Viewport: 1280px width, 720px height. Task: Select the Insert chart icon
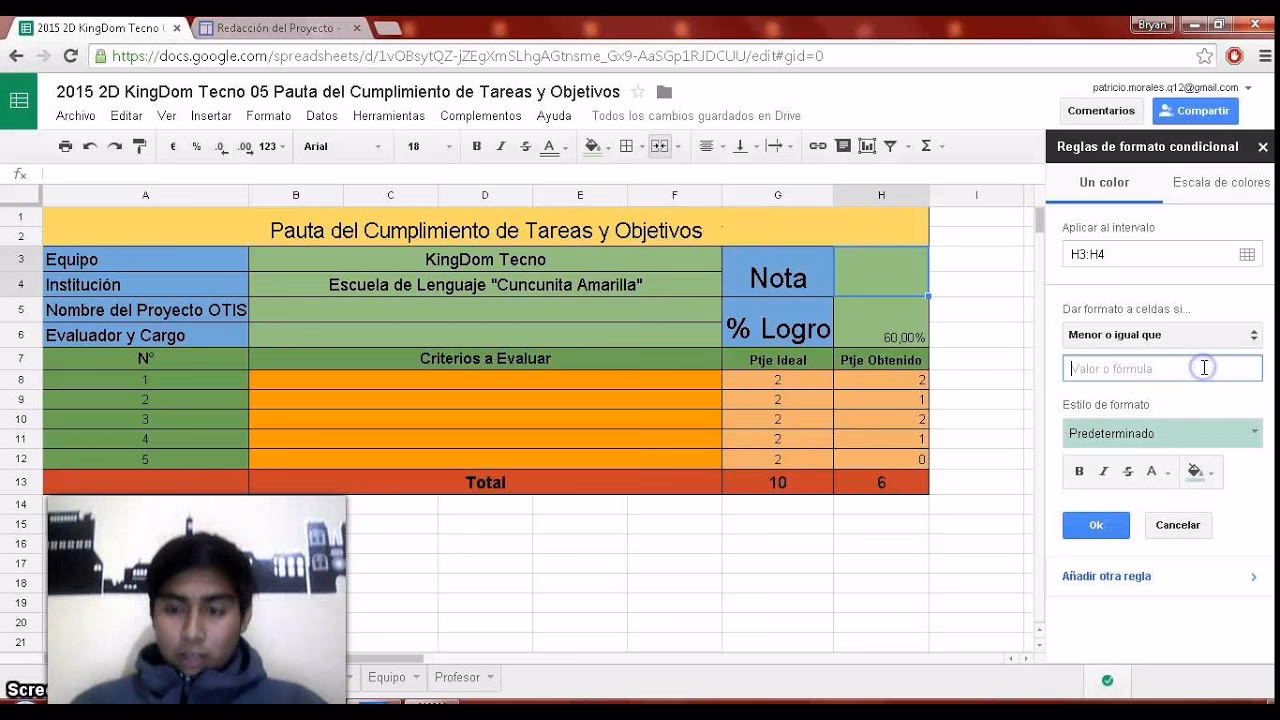click(867, 146)
